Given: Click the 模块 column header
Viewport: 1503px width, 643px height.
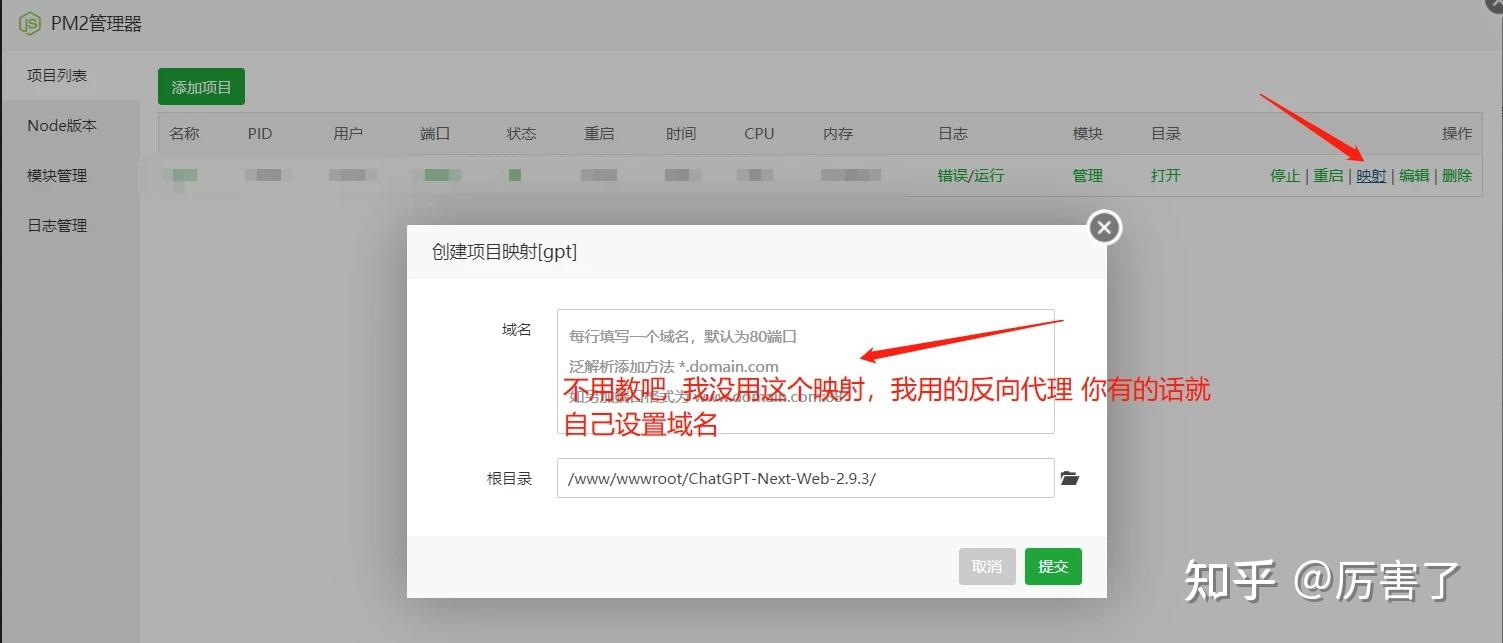Looking at the screenshot, I should (1088, 133).
